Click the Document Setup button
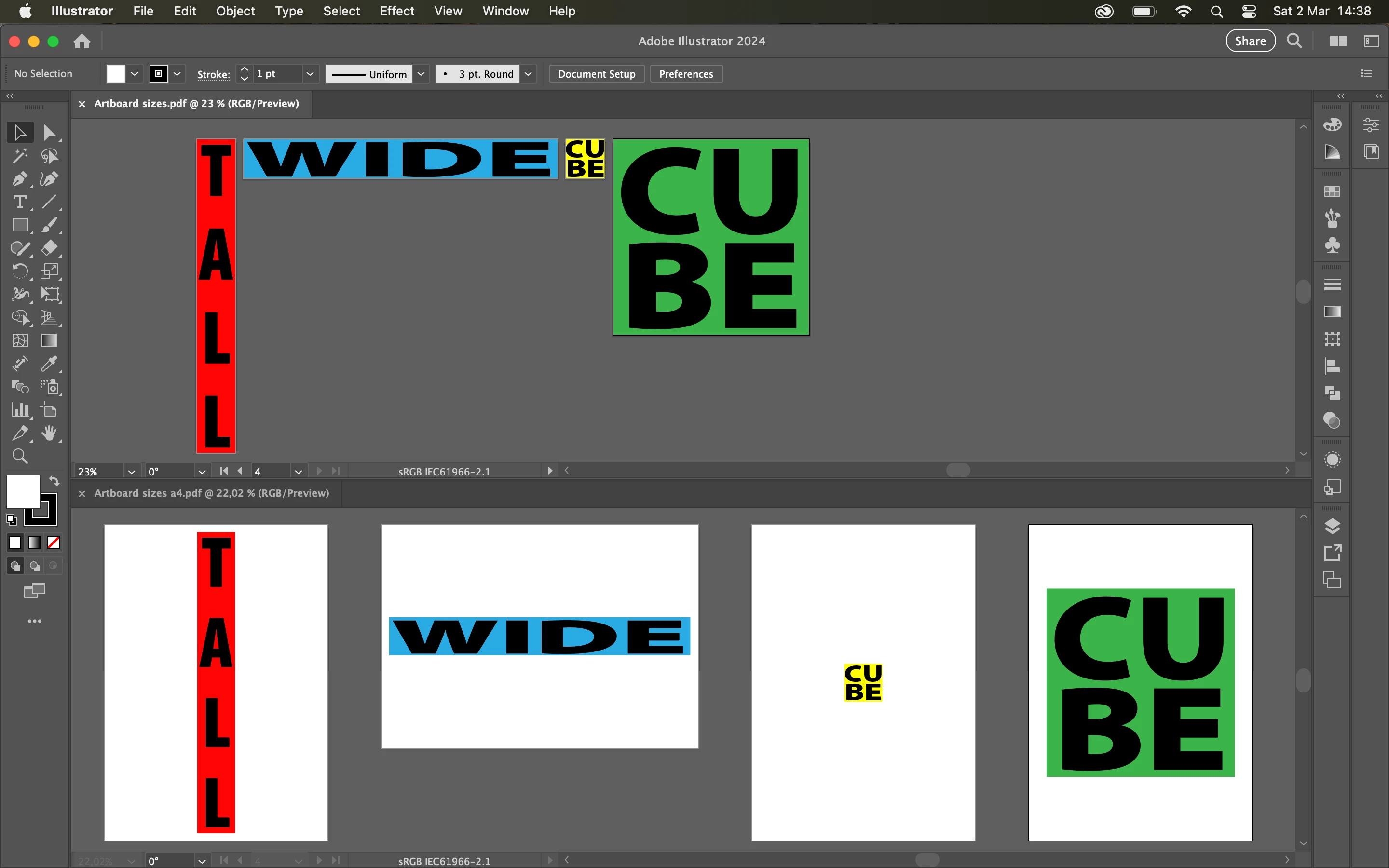The image size is (1389, 868). [596, 74]
